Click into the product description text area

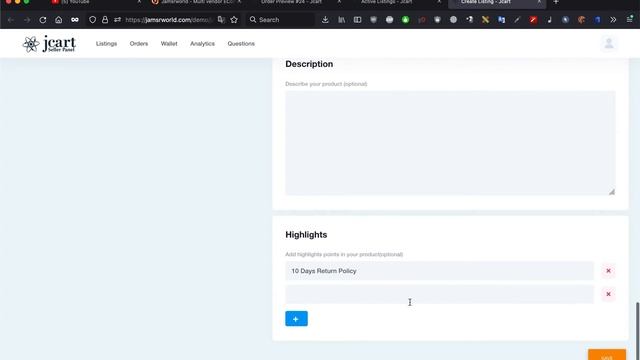click(450, 143)
